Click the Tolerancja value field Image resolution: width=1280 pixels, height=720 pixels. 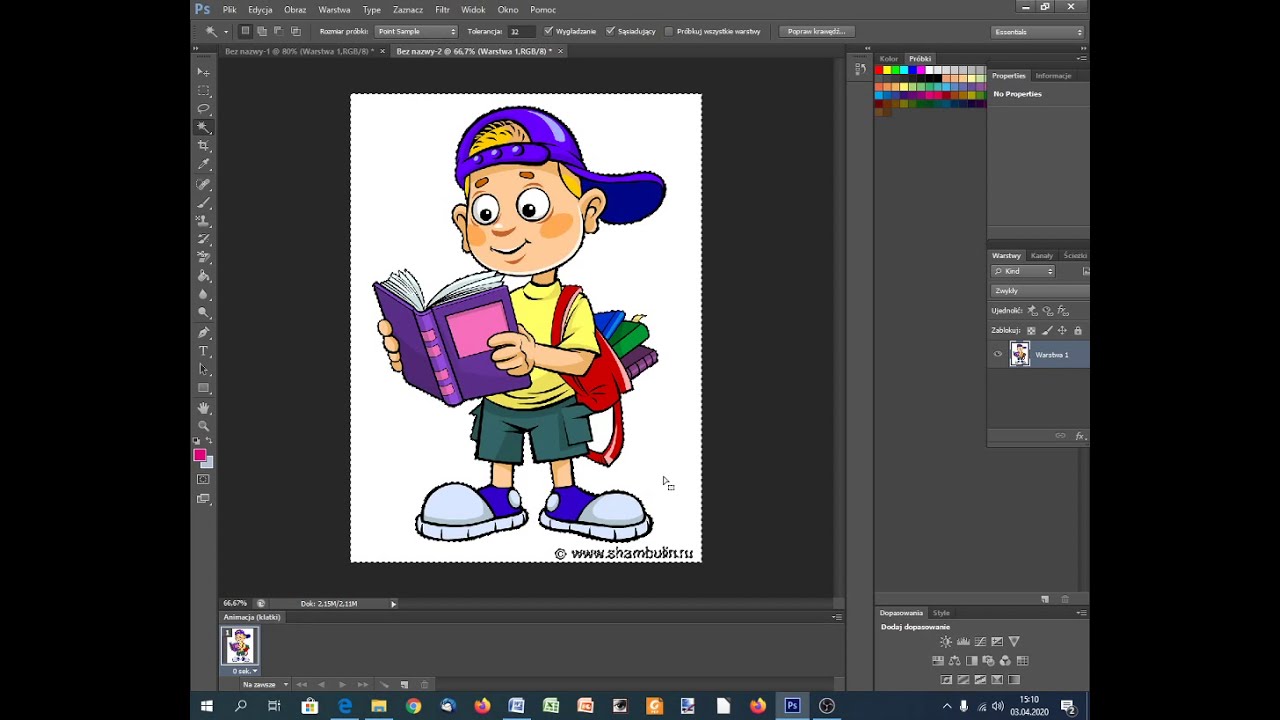(x=520, y=31)
